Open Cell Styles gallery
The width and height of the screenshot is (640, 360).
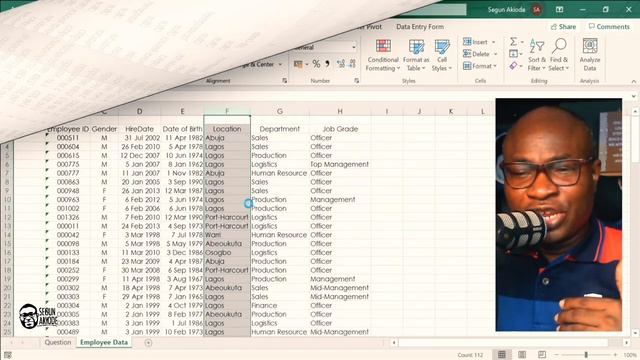pos(442,56)
